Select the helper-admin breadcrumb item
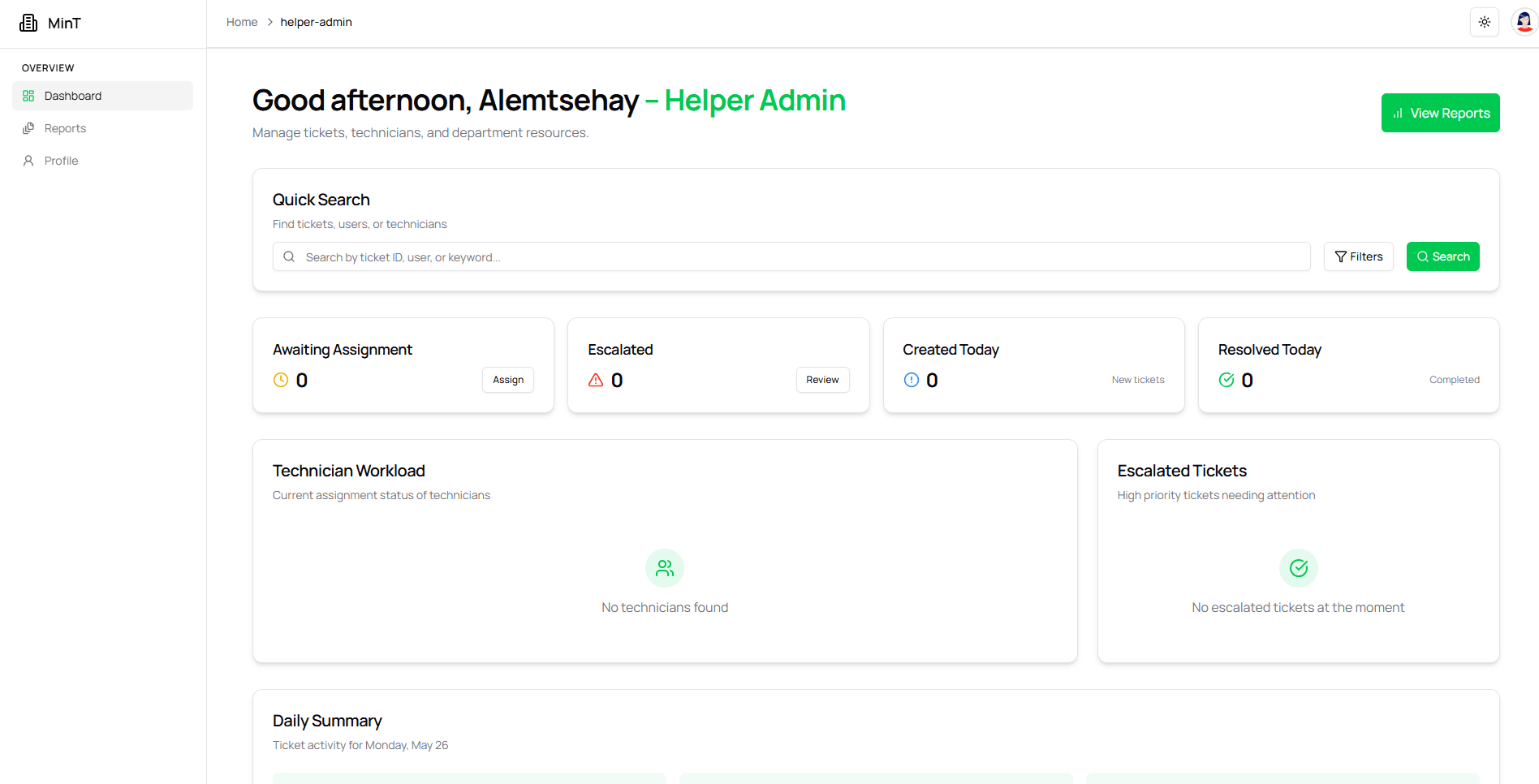The width and height of the screenshot is (1539, 784). click(x=316, y=22)
